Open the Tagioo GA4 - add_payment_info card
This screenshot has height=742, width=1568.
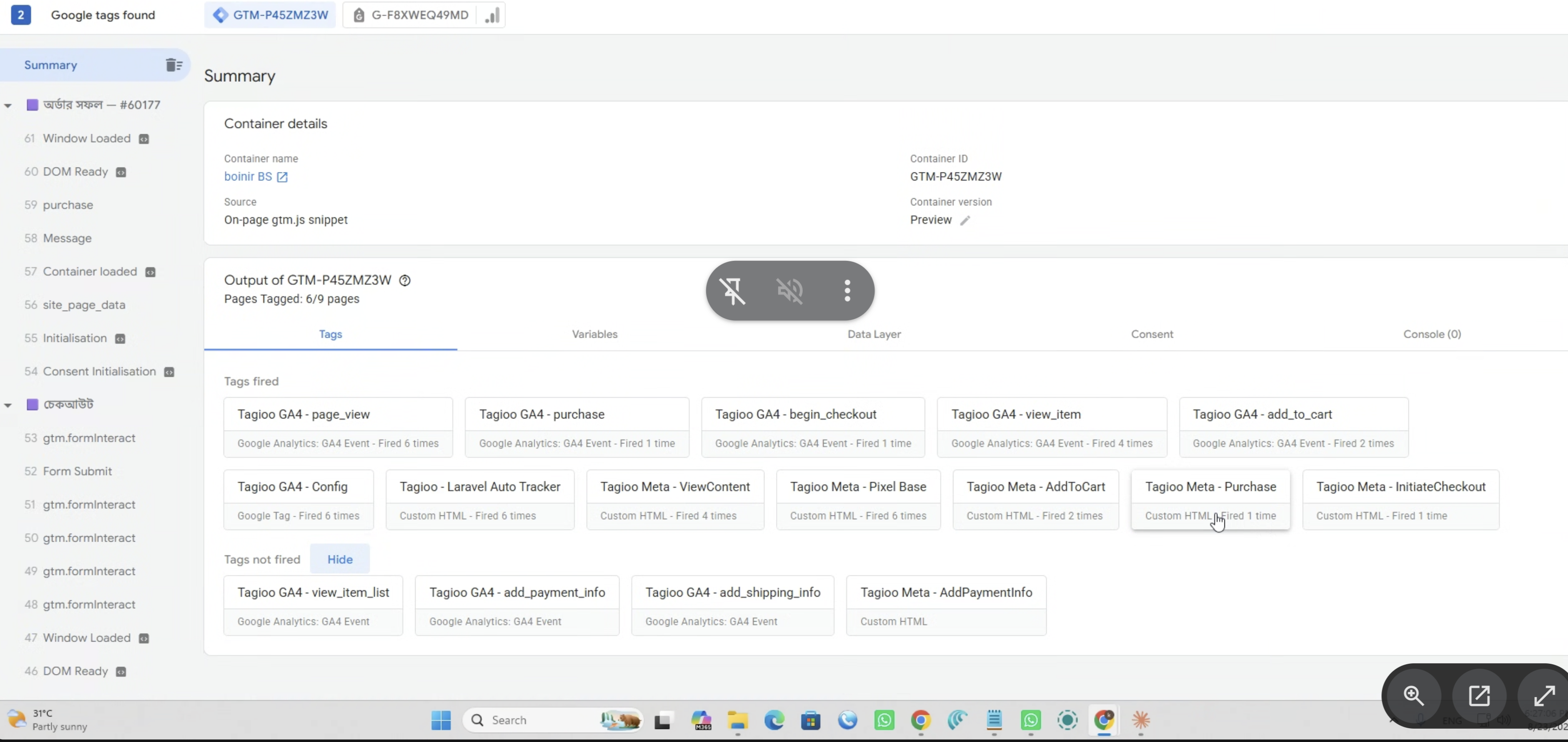point(517,606)
